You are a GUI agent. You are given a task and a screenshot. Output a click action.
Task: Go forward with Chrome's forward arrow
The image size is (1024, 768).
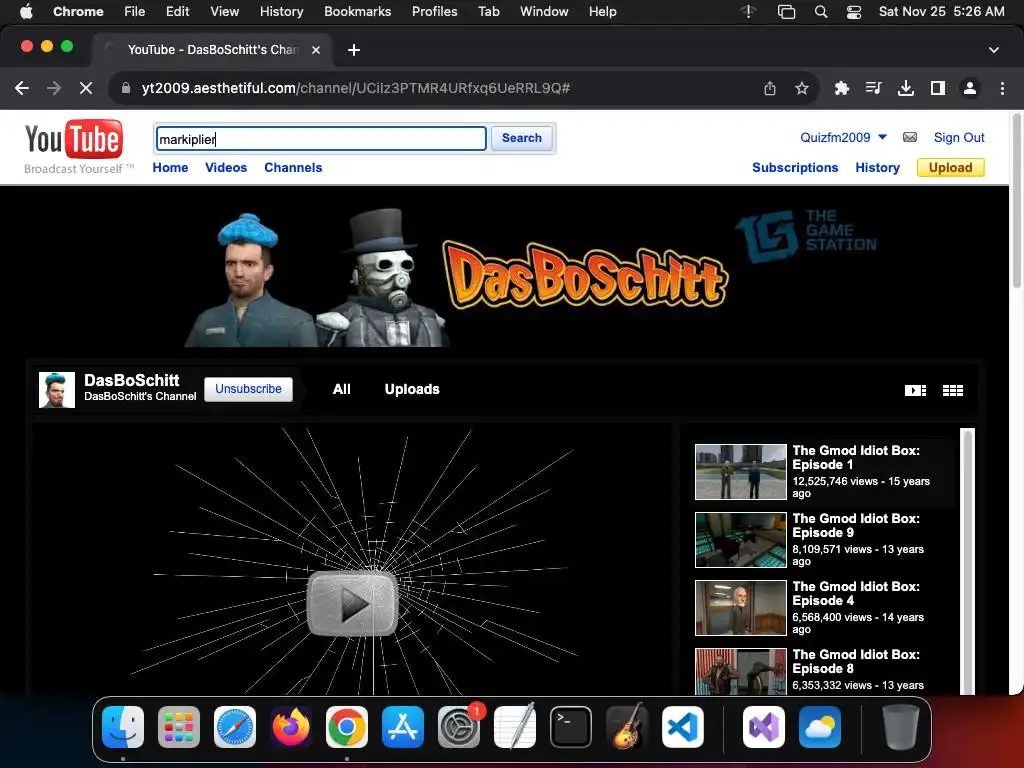[x=54, y=88]
